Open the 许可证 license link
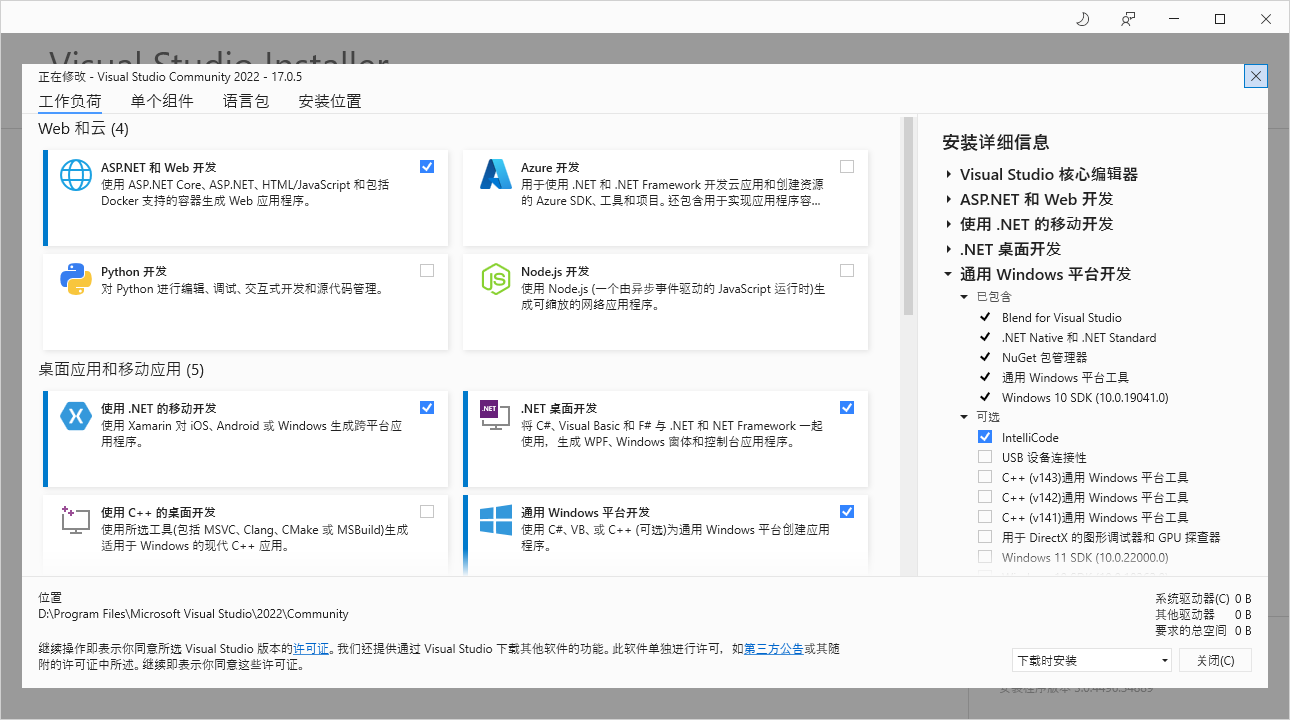The height and width of the screenshot is (720, 1290). point(311,649)
